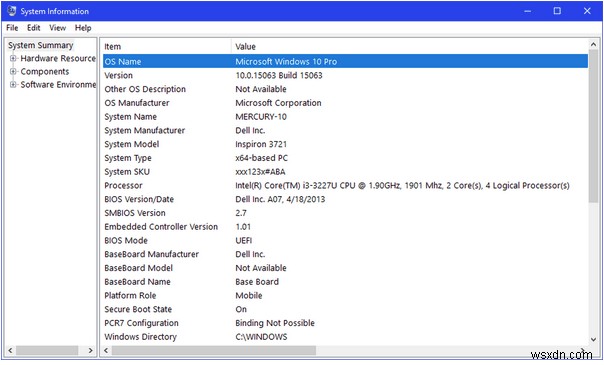
Task: Click the details pane horizontal scrollbar thumb
Action: pos(214,351)
